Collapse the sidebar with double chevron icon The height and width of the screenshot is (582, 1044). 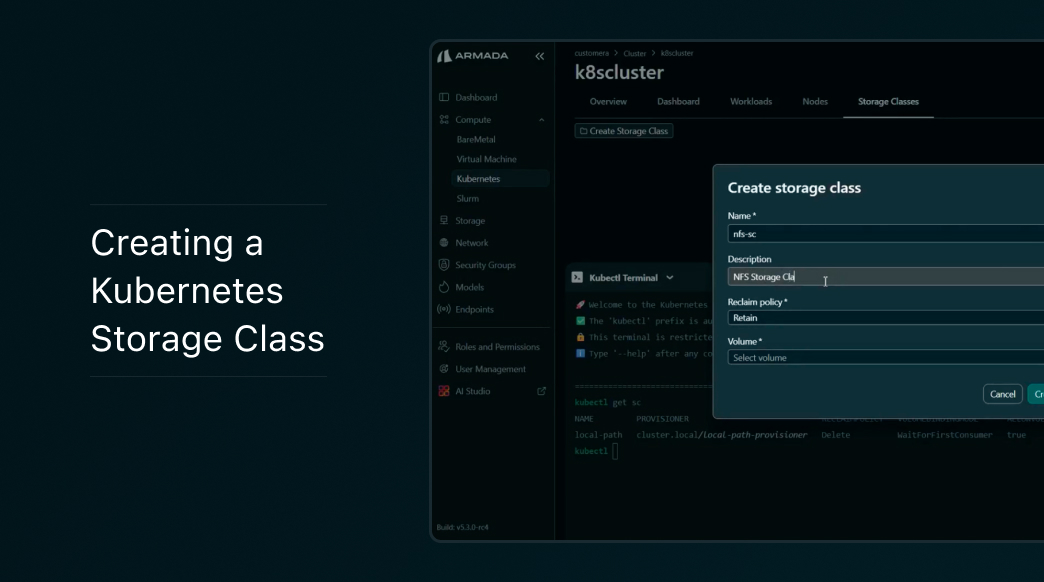pyautogui.click(x=539, y=56)
